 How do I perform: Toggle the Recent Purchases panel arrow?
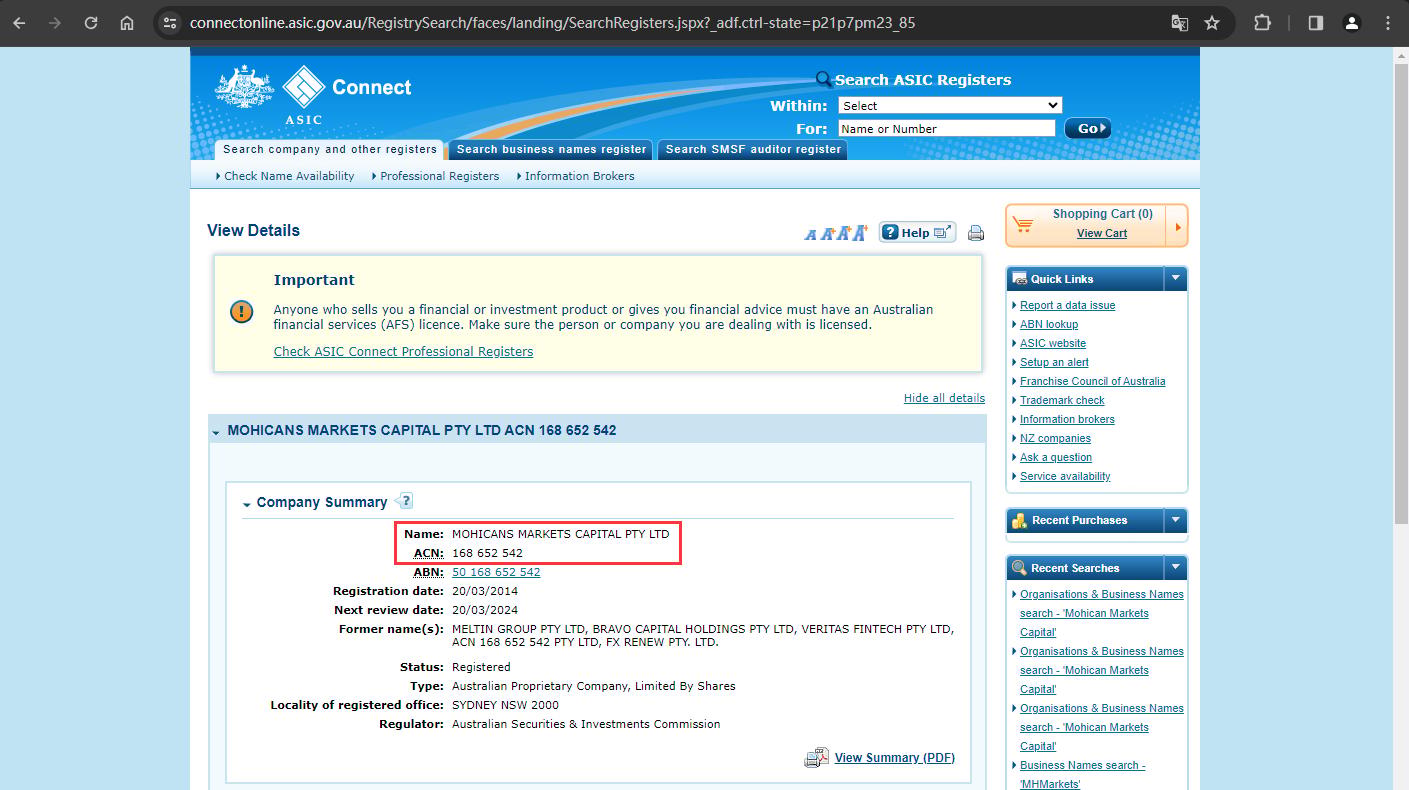click(x=1176, y=520)
